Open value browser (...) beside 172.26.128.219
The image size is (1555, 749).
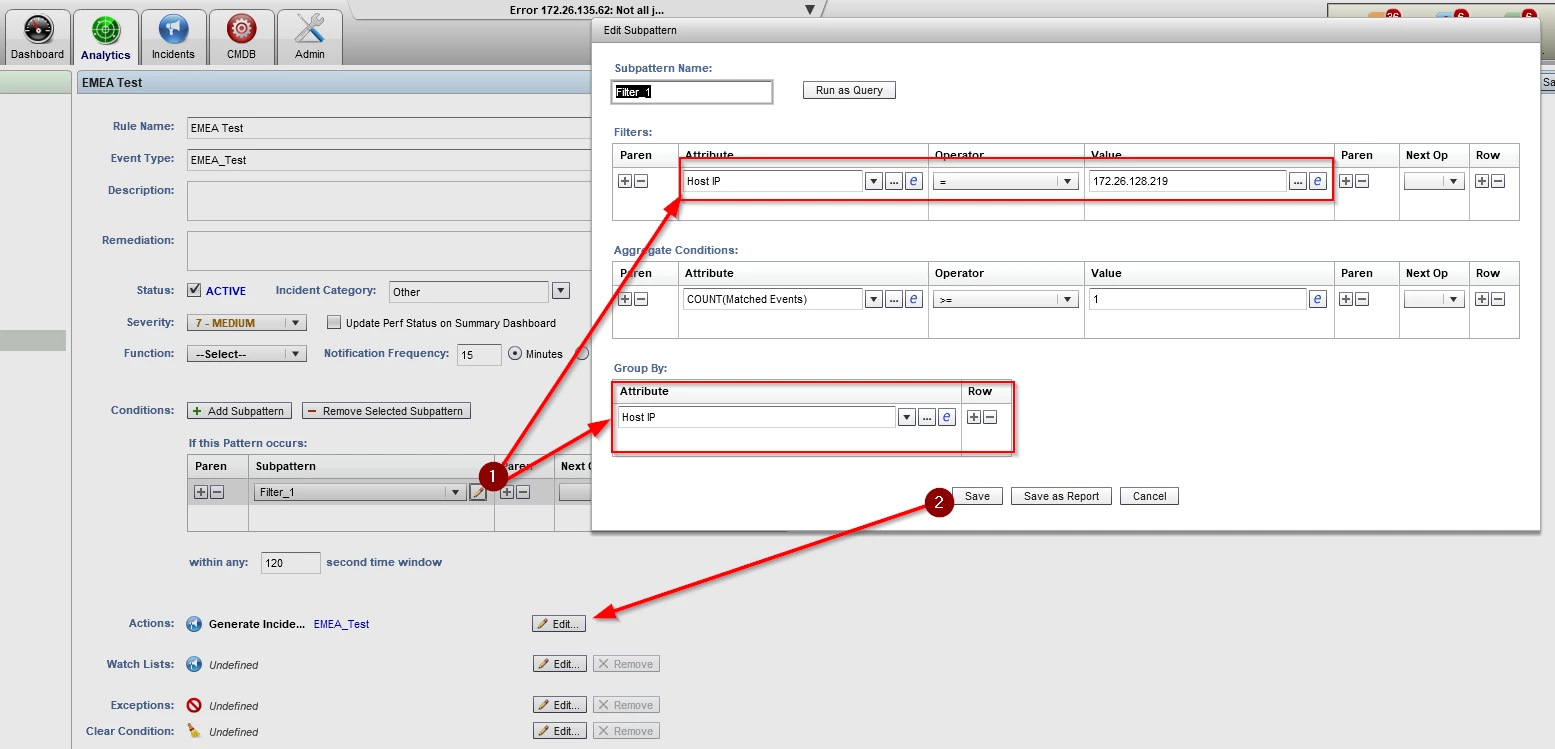[1298, 181]
